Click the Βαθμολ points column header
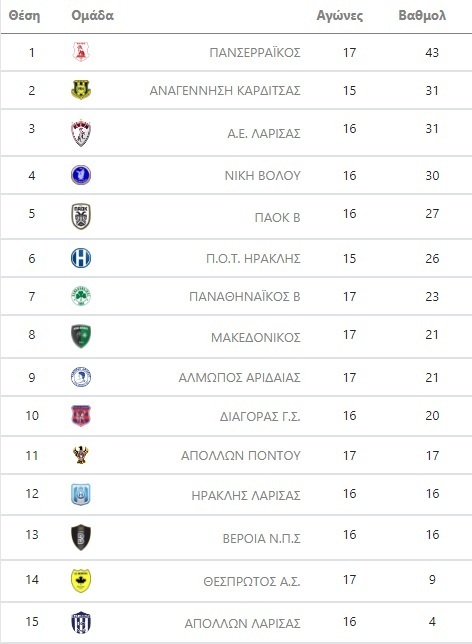Screen dimensions: 472x644 [422, 16]
